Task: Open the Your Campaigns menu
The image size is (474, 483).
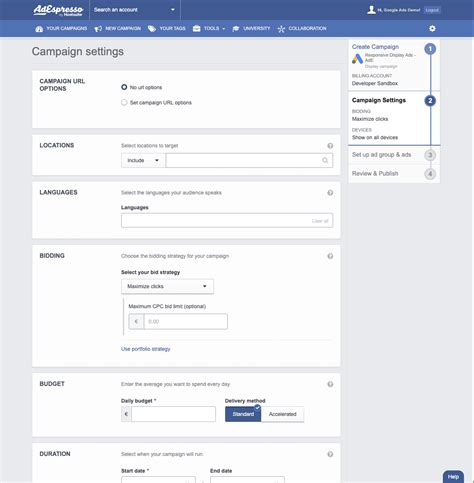Action: click(x=61, y=29)
